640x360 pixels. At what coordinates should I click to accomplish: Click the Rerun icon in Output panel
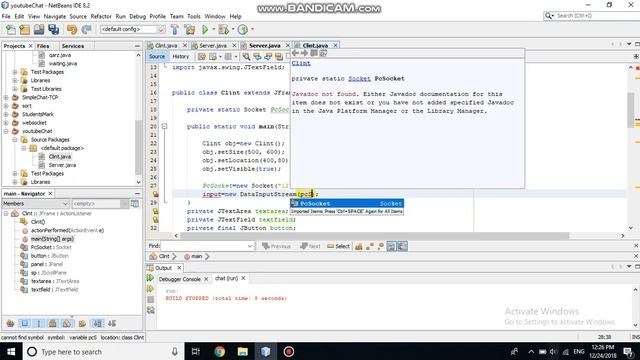click(x=150, y=278)
